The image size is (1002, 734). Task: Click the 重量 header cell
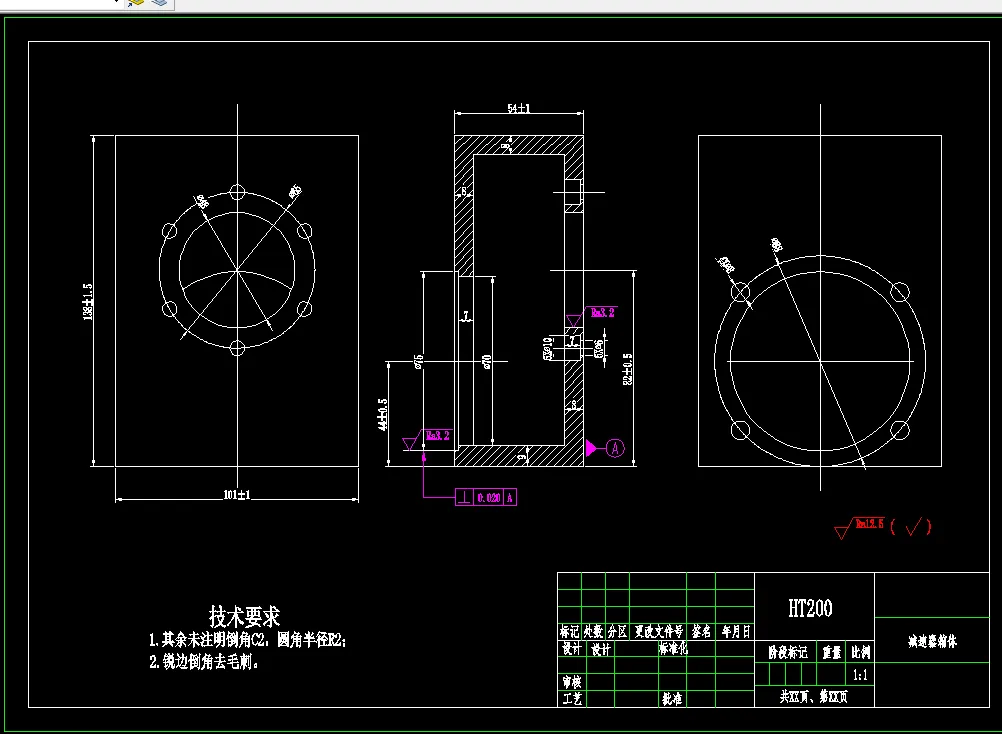tap(831, 652)
